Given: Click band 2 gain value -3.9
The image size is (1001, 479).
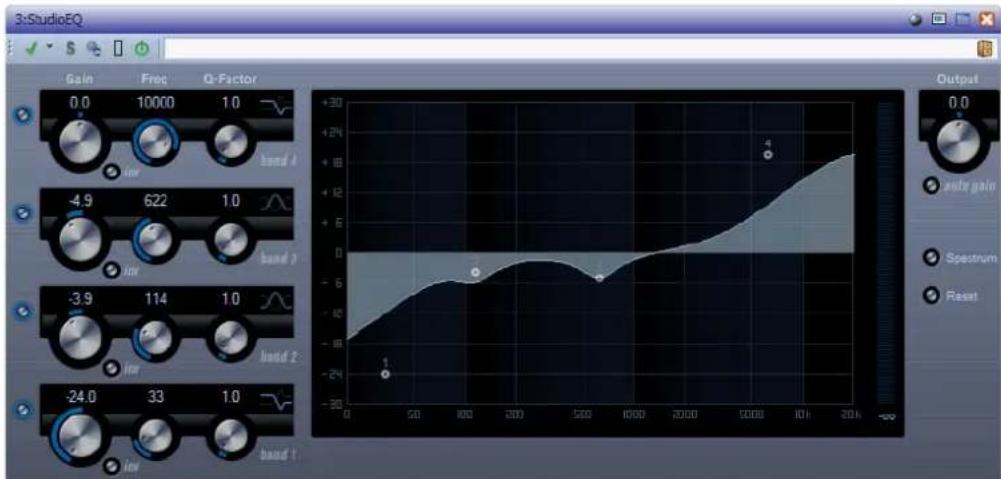Looking at the screenshot, I should tap(80, 299).
